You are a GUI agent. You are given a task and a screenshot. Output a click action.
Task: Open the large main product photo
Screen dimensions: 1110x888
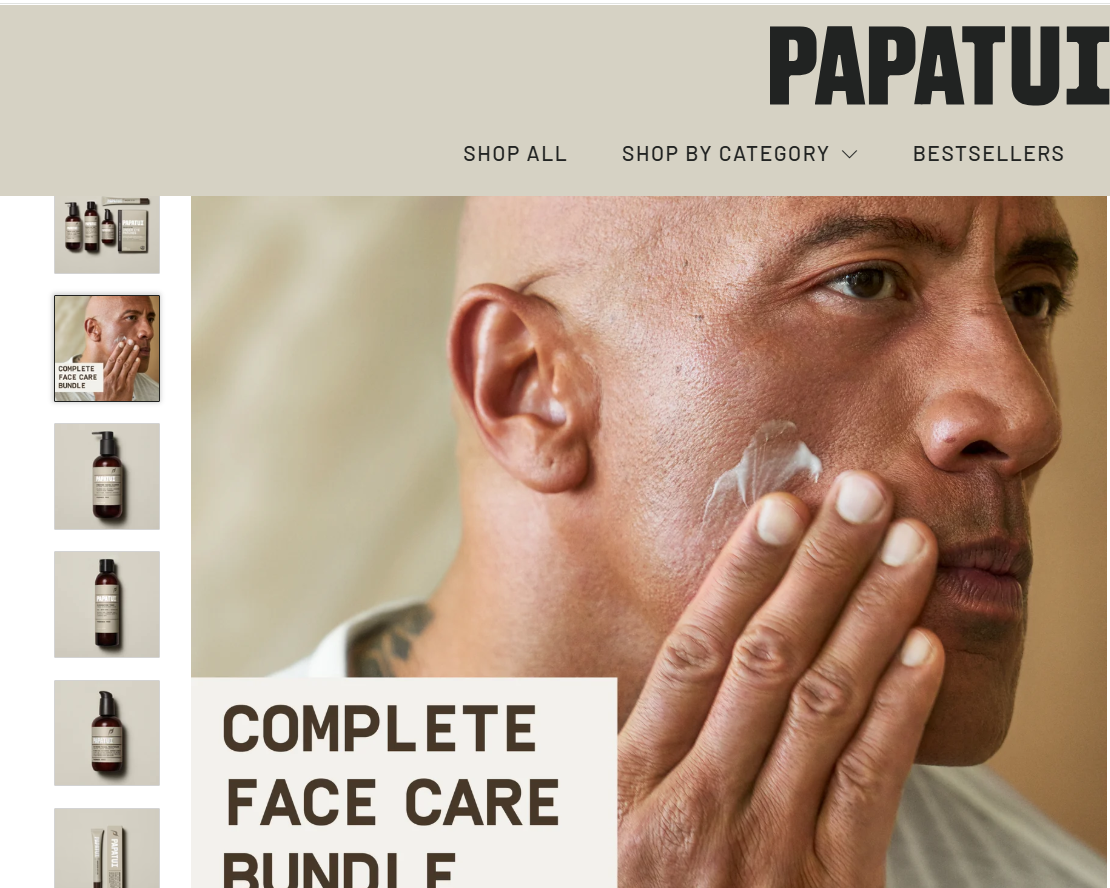649,542
